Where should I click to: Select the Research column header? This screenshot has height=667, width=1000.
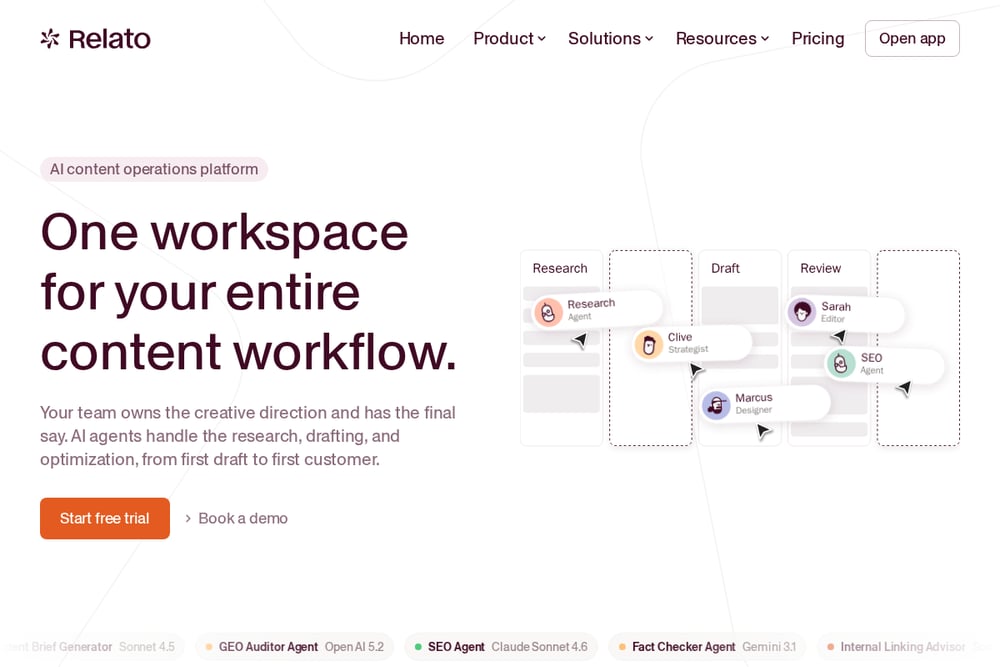click(560, 268)
